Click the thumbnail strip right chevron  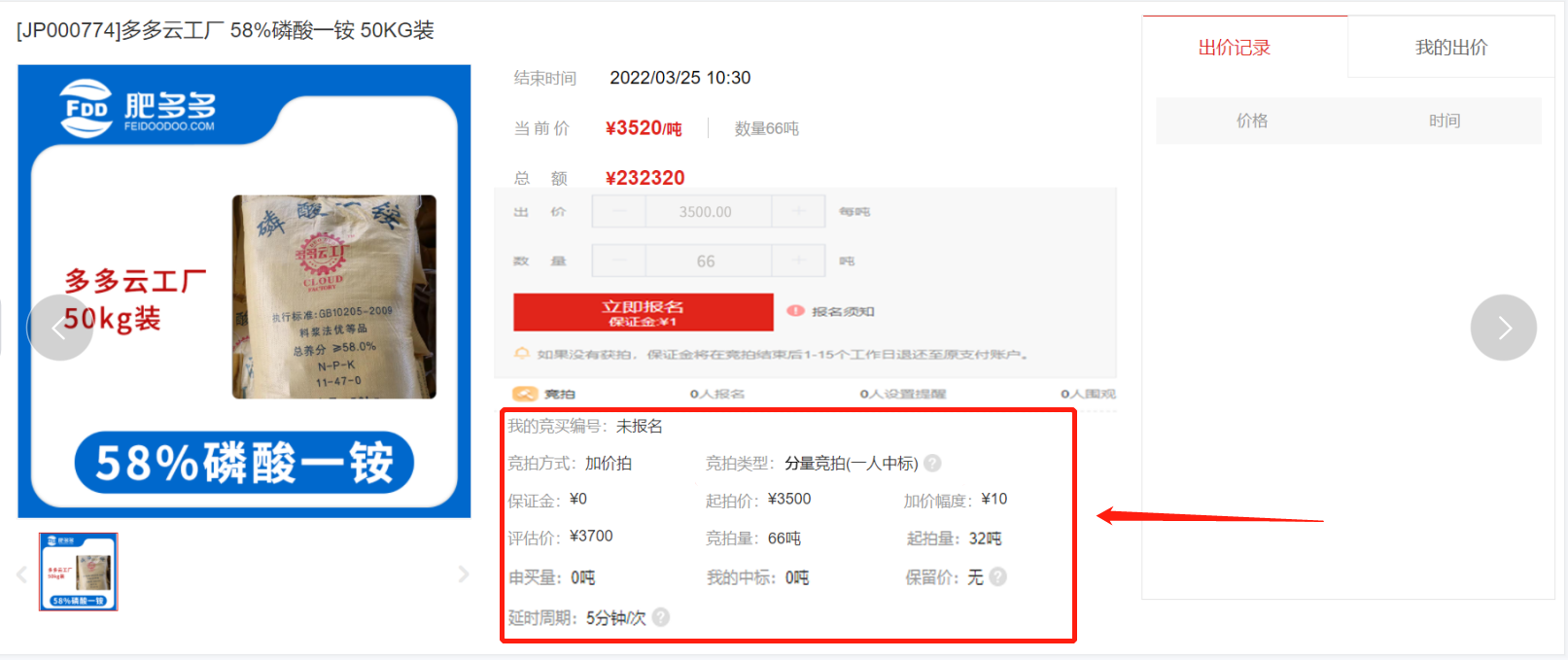click(464, 574)
